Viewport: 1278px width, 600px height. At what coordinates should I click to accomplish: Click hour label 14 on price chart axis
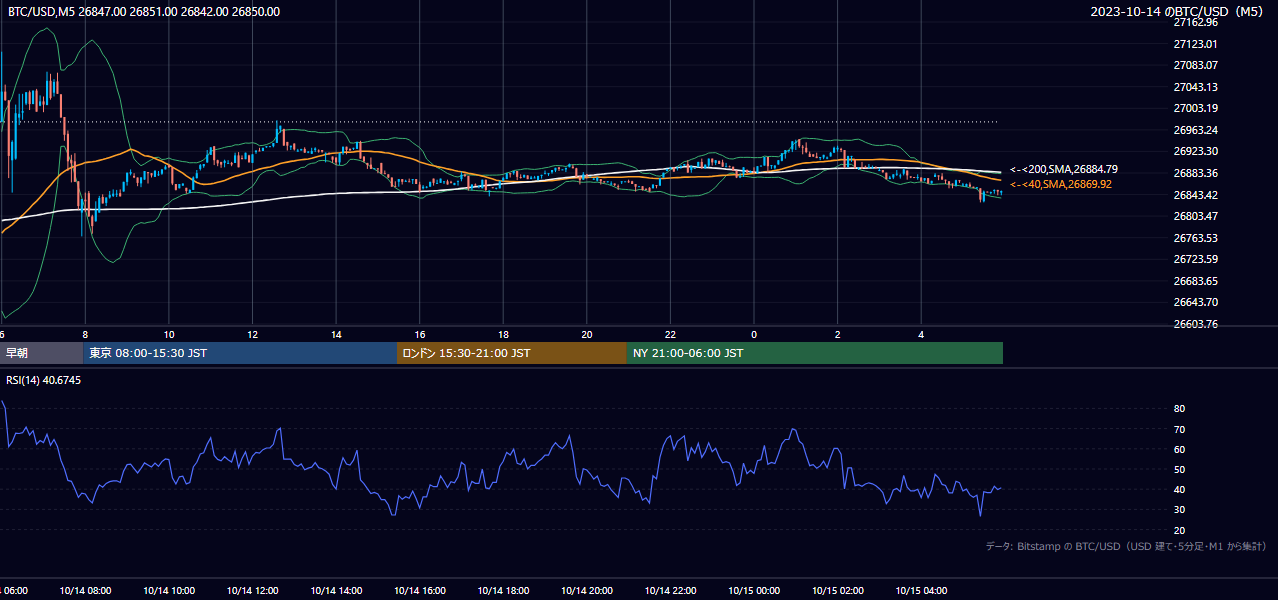336,334
